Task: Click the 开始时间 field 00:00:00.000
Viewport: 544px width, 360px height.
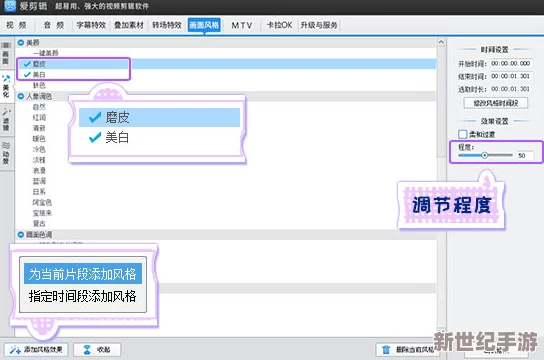Action: tap(510, 63)
